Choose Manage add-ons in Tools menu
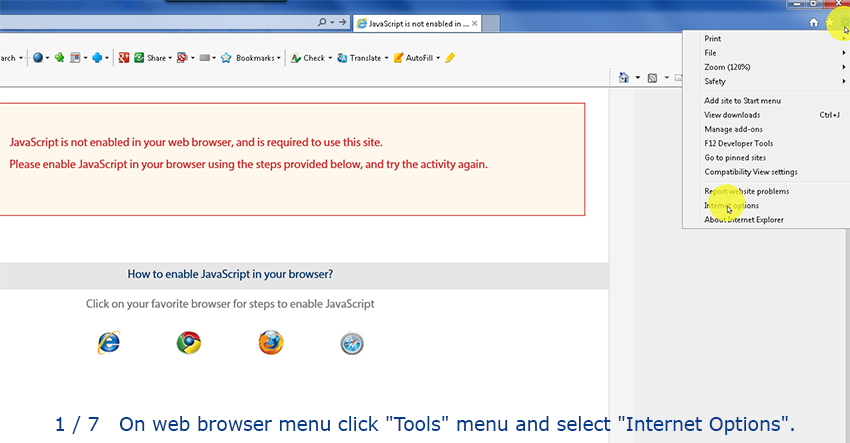850x443 pixels. click(733, 129)
